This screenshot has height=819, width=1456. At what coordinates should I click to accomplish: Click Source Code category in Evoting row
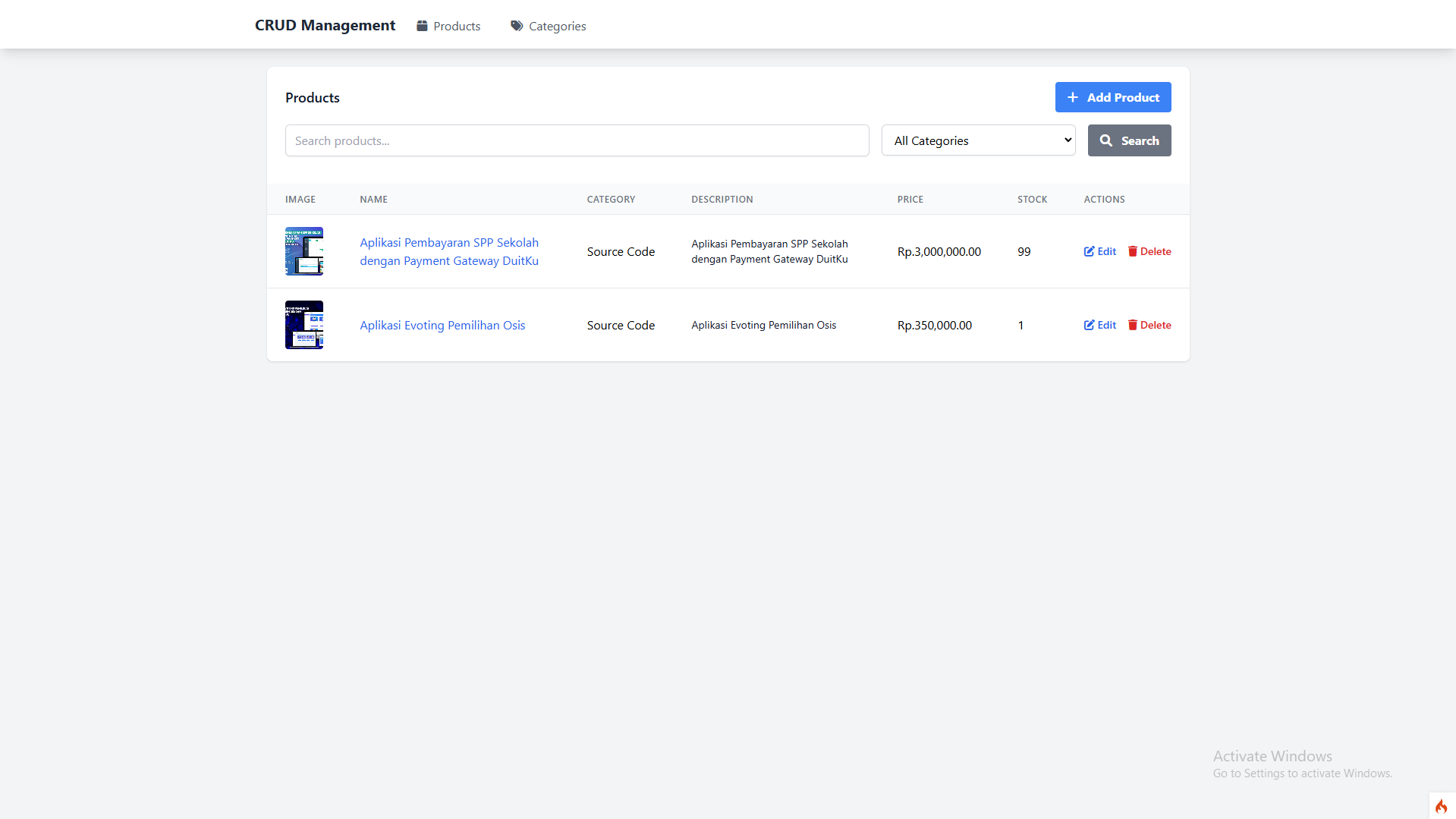[x=621, y=325]
